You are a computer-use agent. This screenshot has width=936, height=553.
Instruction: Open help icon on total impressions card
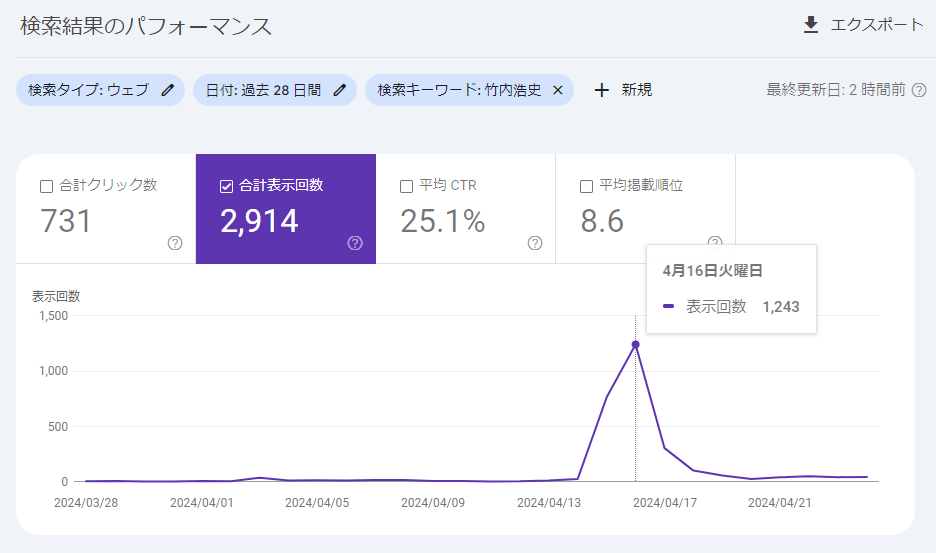tap(355, 243)
